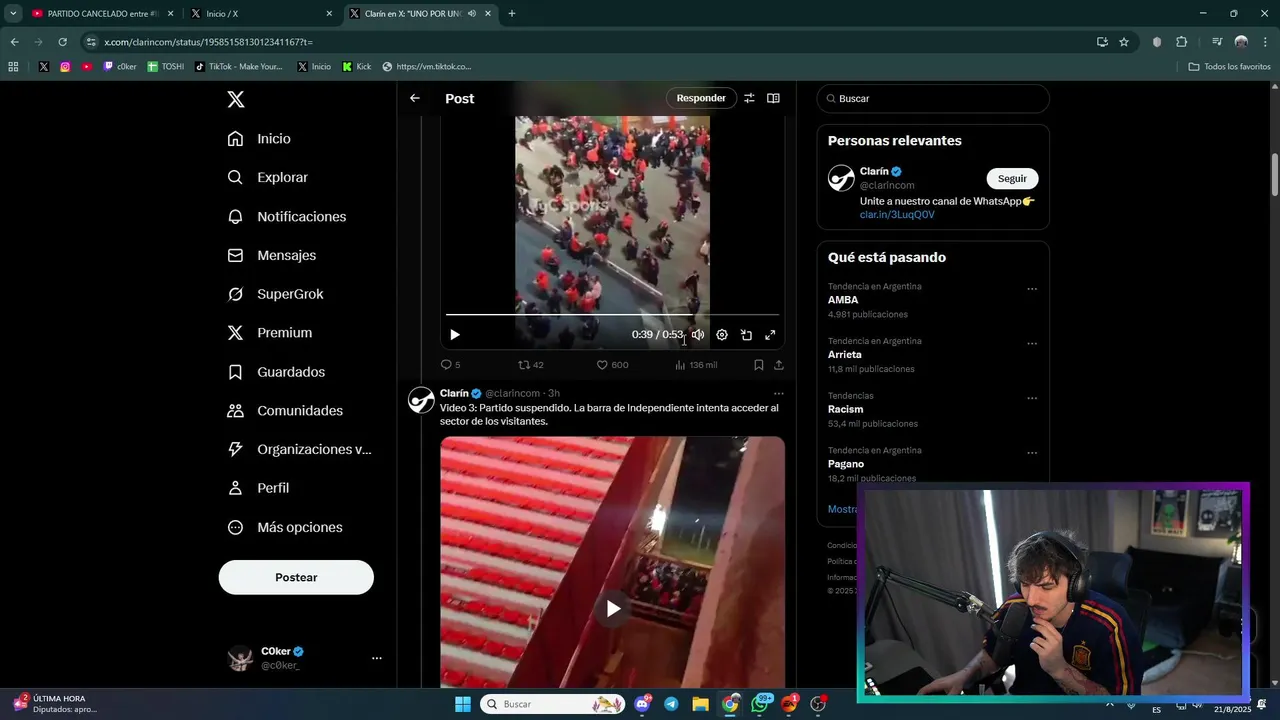This screenshot has height=720, width=1280.
Task: View analytics showing 136 mil views
Action: point(696,365)
